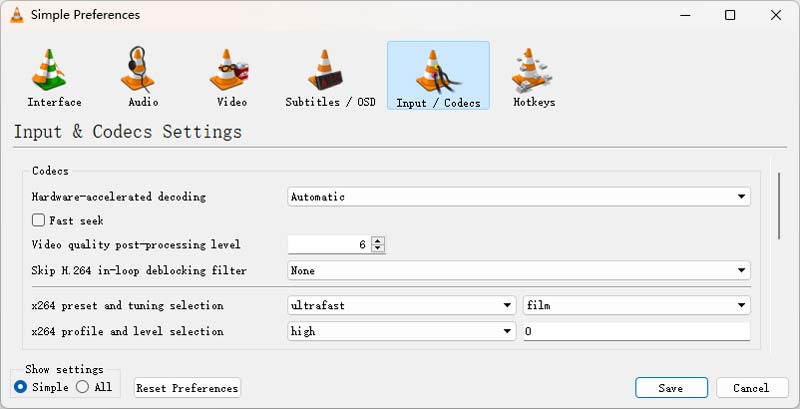Minimize the Simple Preferences window
The width and height of the screenshot is (800, 409).
tap(685, 15)
